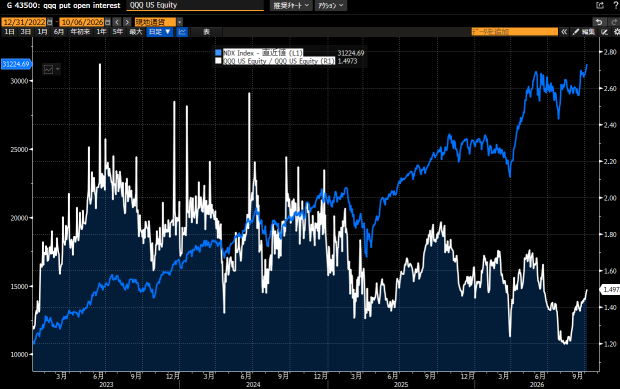Click the chart title G 43500: qqq put open interest
Screen dimensions: 620x389
[63, 6]
